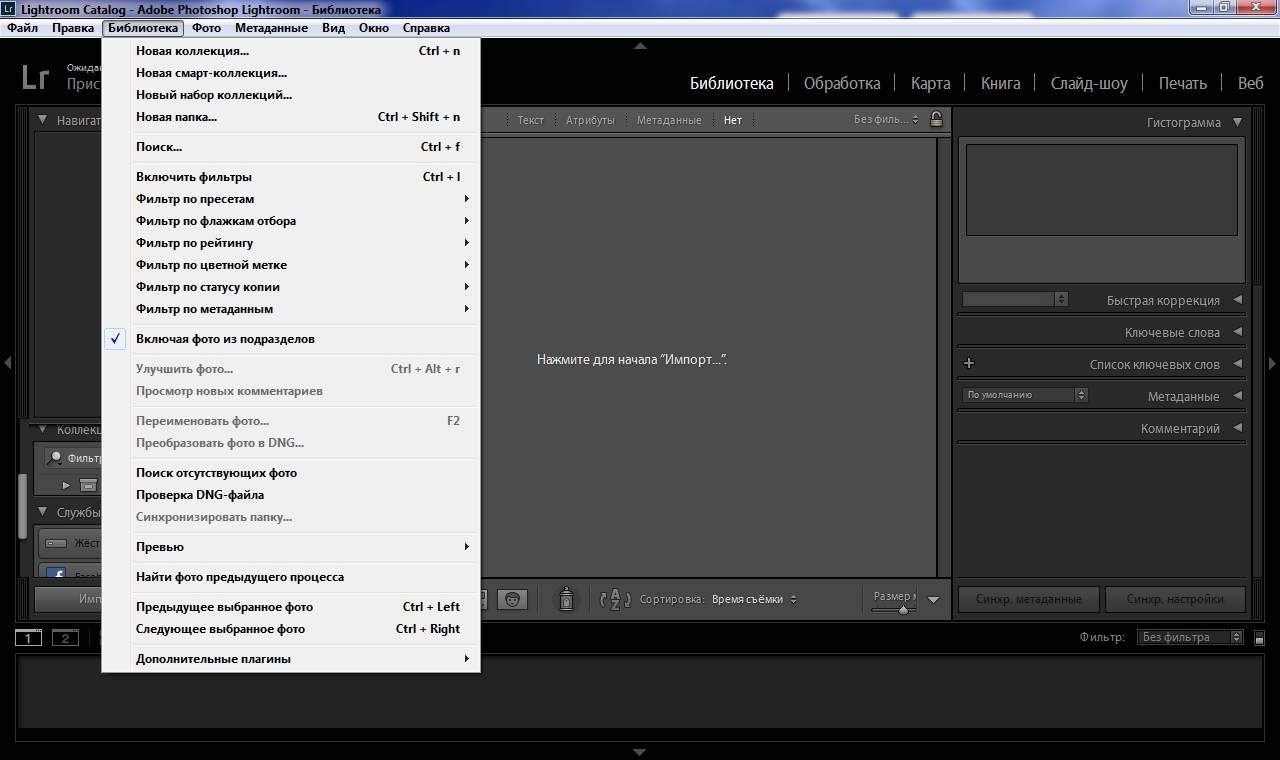Collapse the Службы публикации panel

click(x=43, y=512)
